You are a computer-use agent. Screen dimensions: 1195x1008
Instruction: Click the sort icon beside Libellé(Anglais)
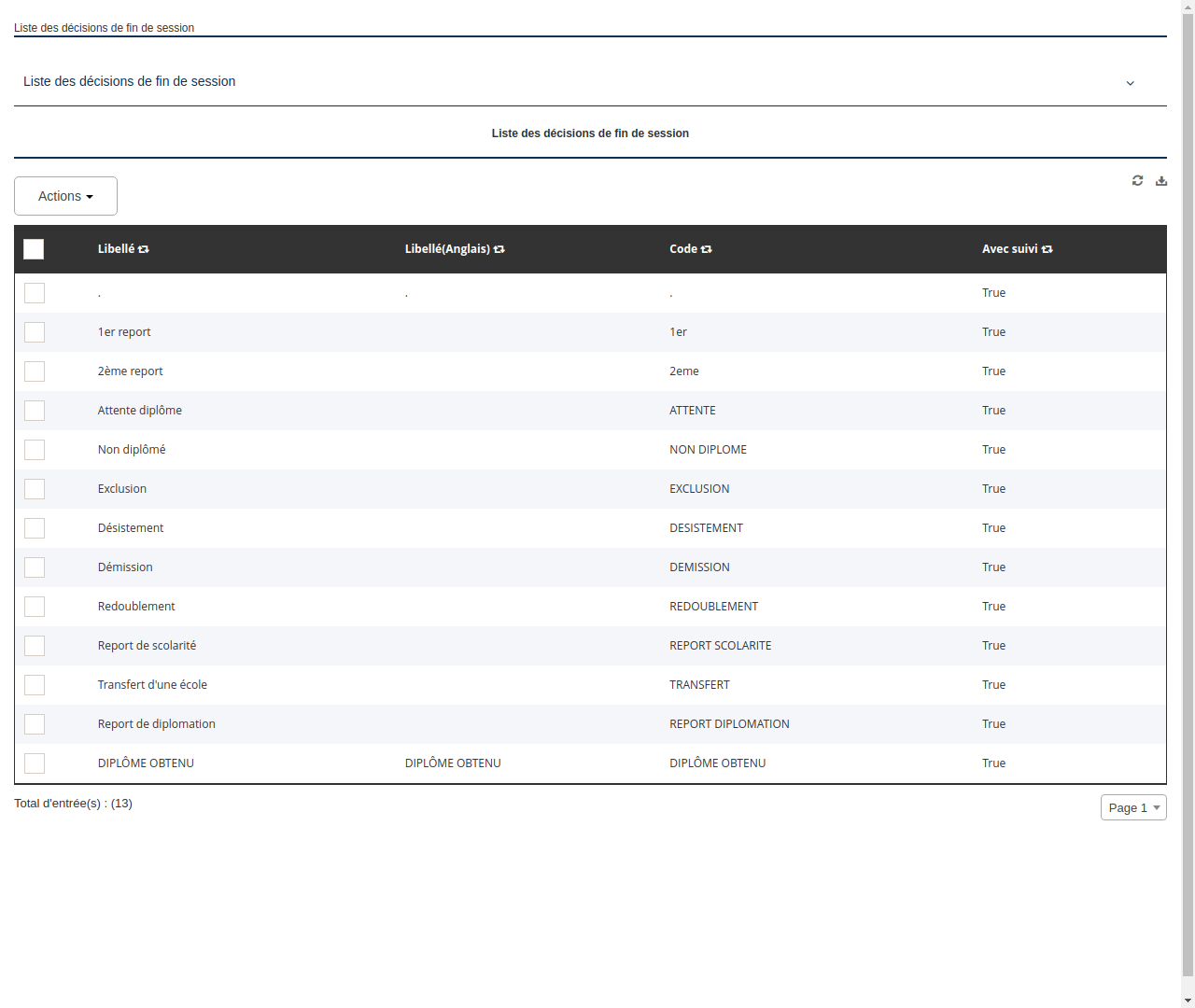click(499, 249)
